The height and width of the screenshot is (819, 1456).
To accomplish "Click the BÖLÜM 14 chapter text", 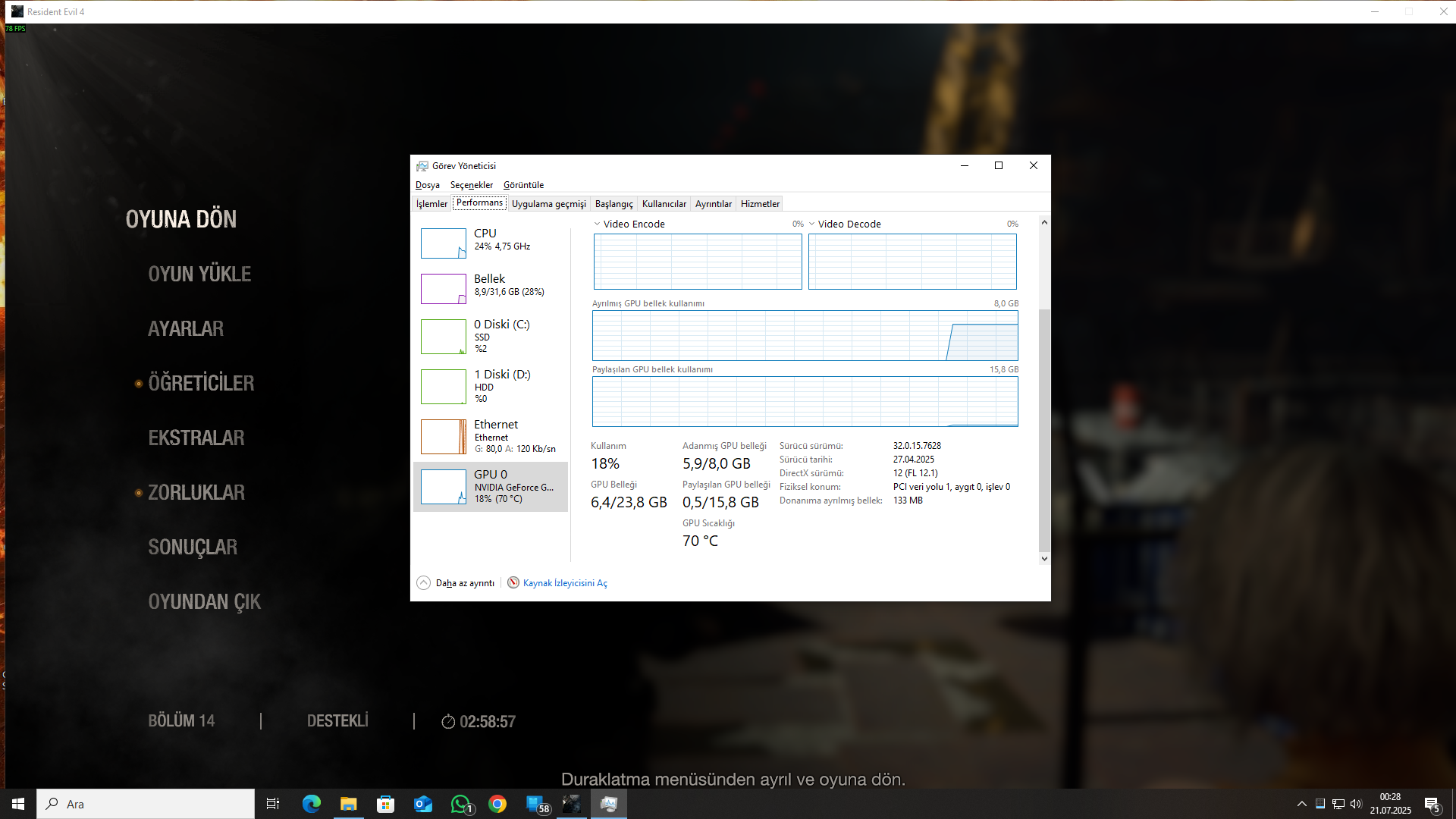I will pyautogui.click(x=181, y=721).
